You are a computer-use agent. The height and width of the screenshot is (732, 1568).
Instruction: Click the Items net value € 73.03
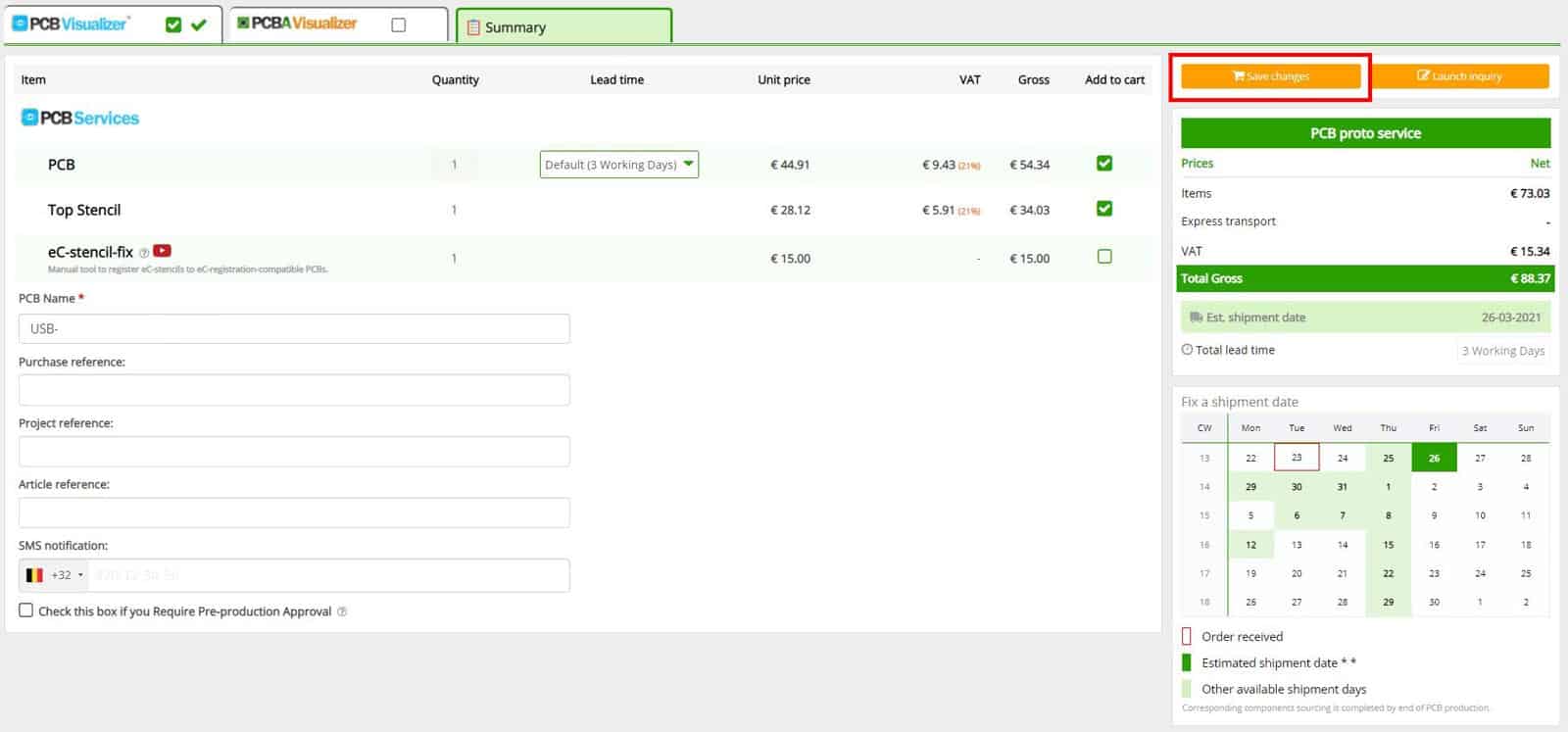point(1530,194)
